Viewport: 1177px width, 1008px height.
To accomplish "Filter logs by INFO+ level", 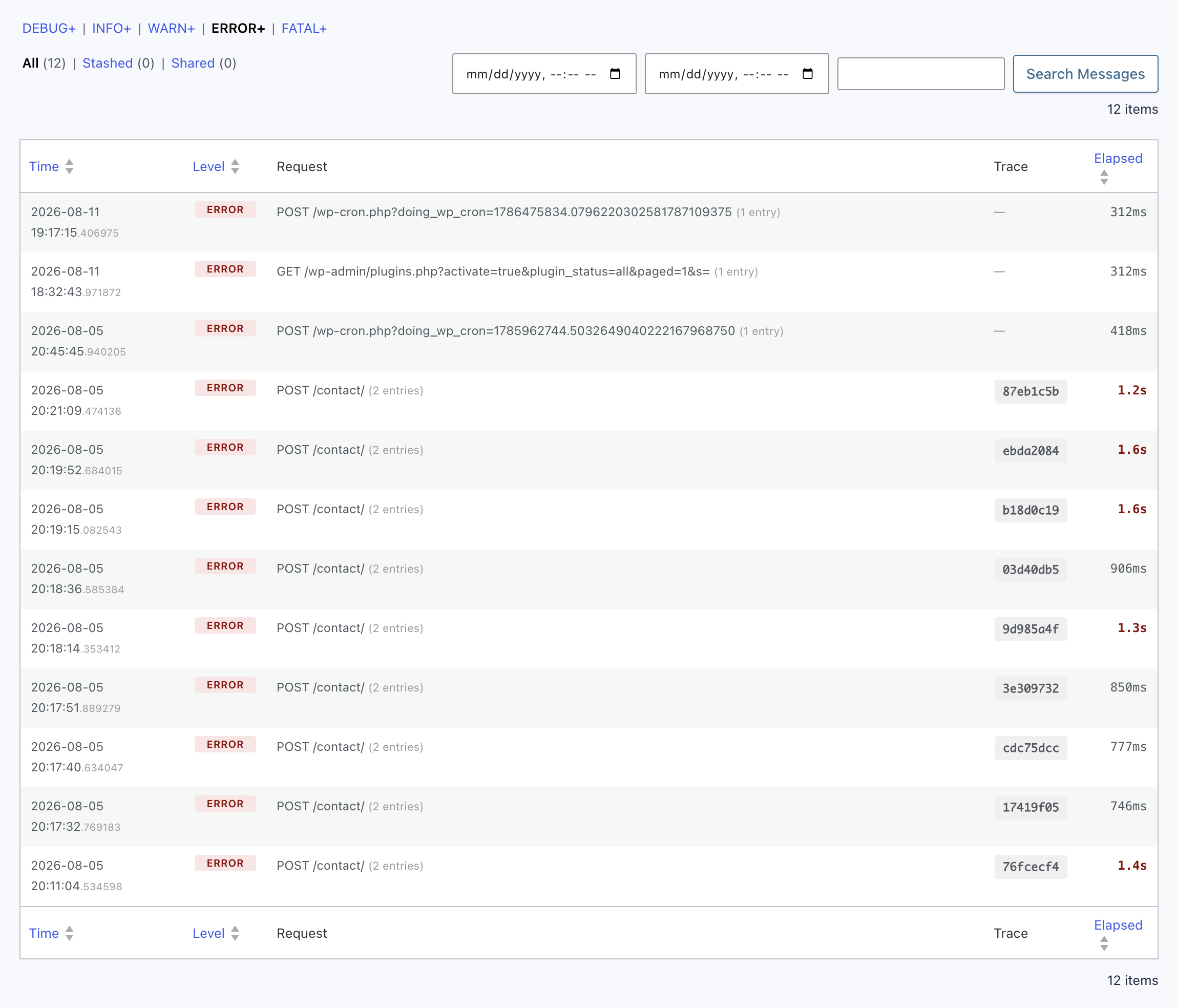I will pyautogui.click(x=111, y=28).
